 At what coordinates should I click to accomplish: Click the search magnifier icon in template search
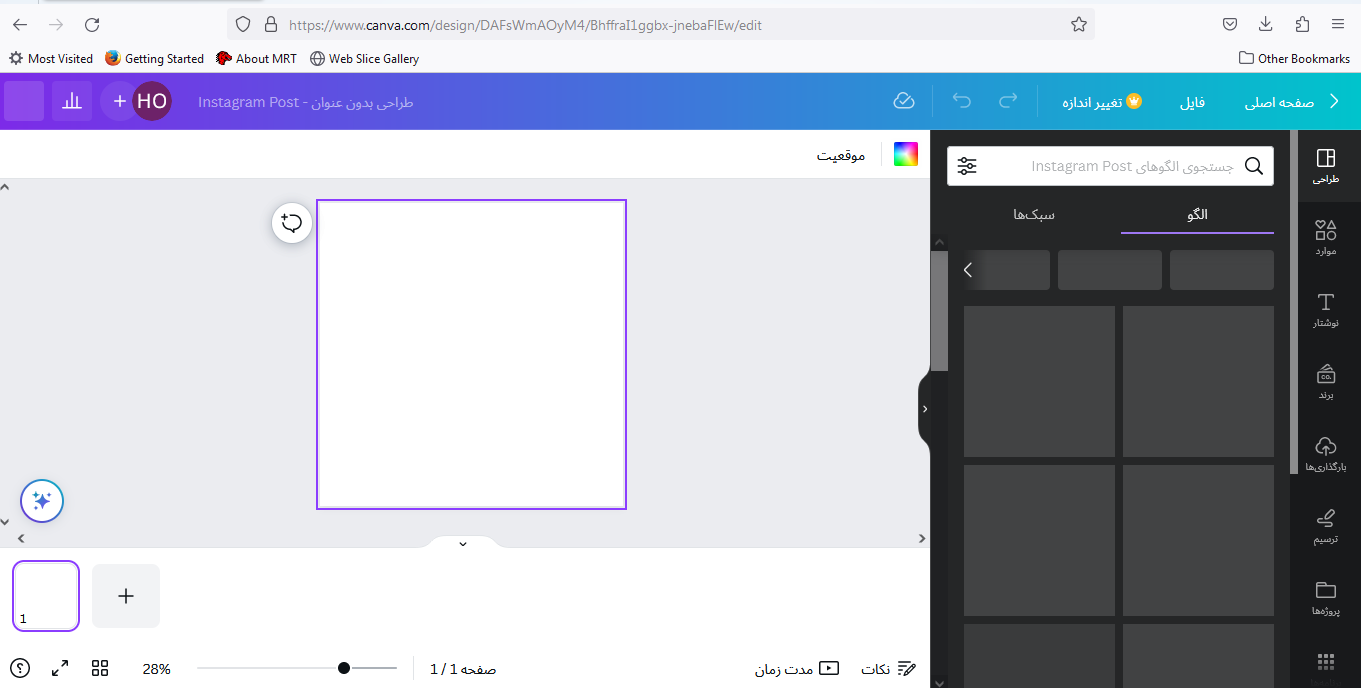(1253, 166)
